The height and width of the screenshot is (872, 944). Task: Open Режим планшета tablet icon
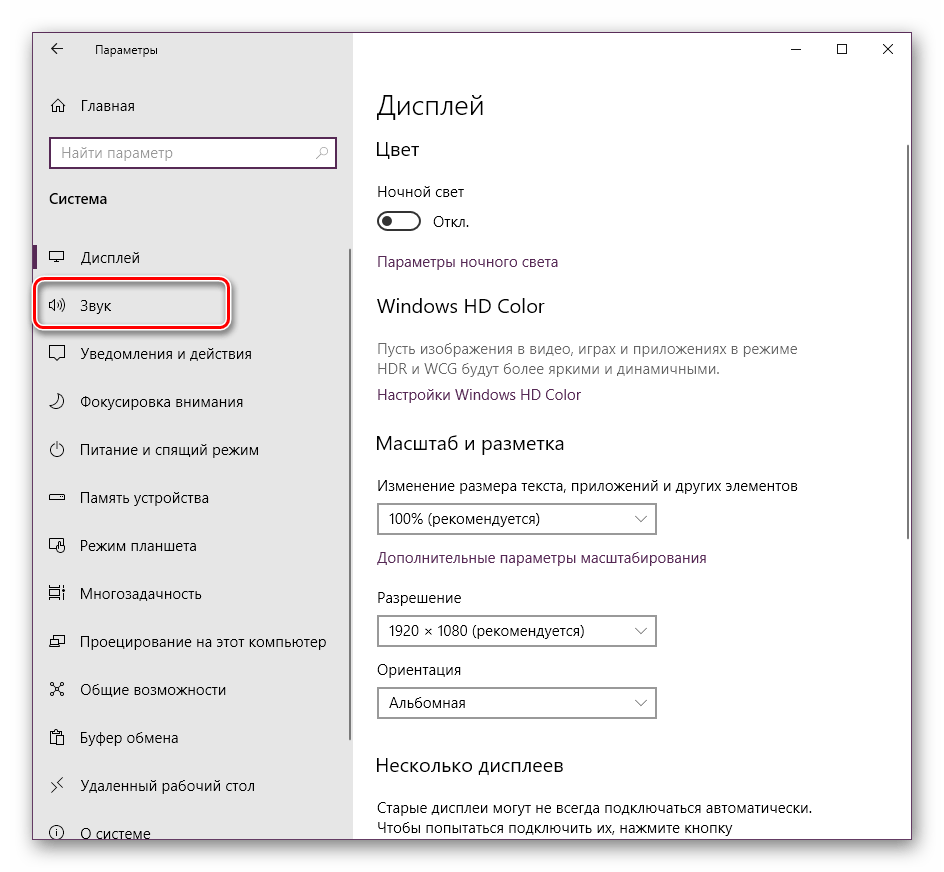(x=57, y=546)
